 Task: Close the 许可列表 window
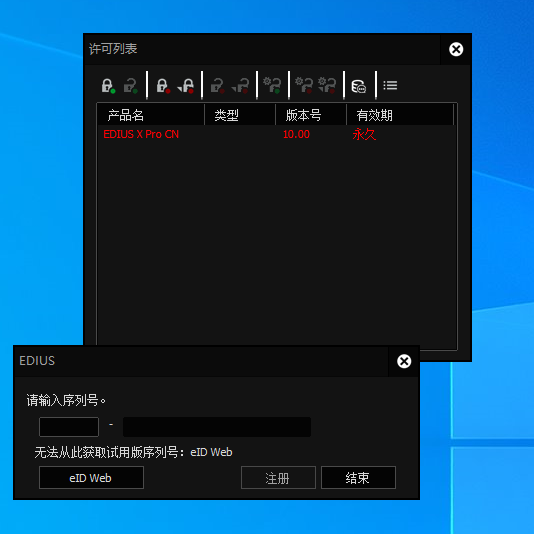(x=456, y=49)
